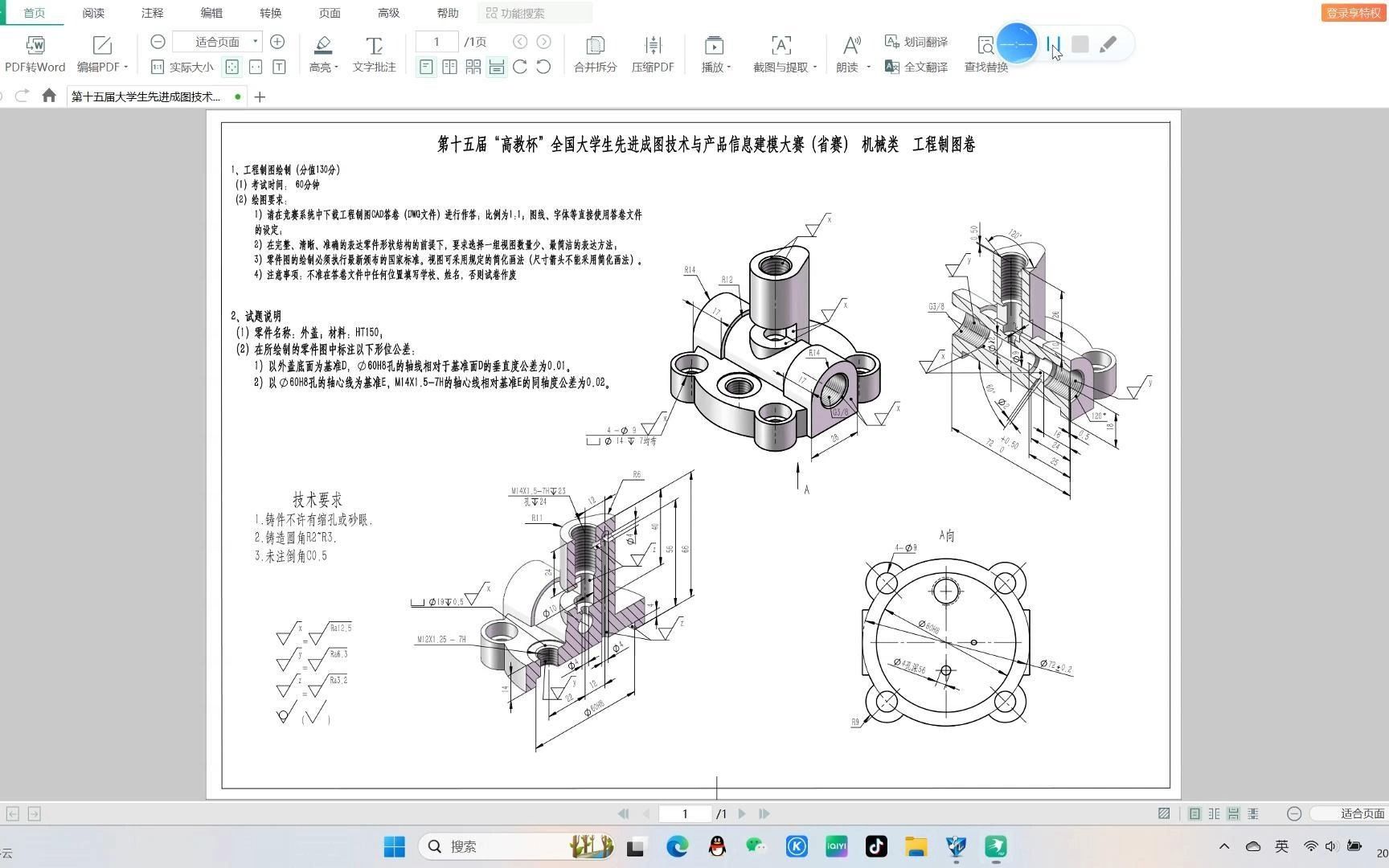Screen dimensions: 1389x868
Task: Open a new tab with the plus button
Action: click(x=260, y=97)
